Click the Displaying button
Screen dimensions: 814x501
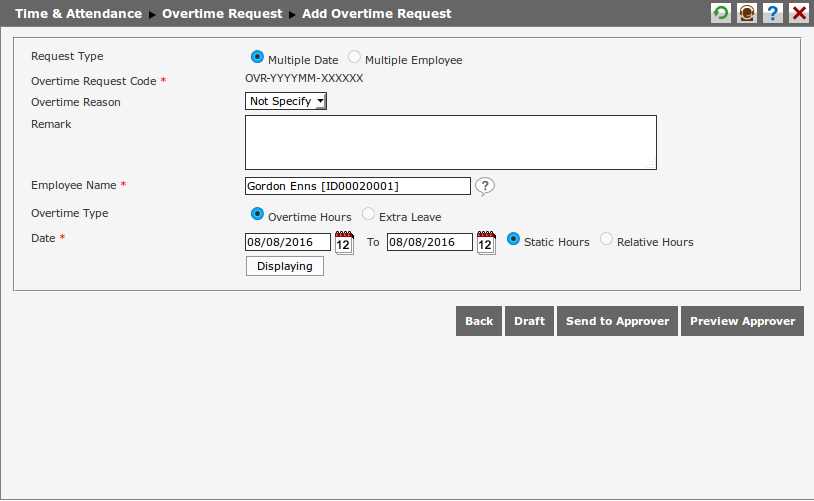[x=285, y=266]
